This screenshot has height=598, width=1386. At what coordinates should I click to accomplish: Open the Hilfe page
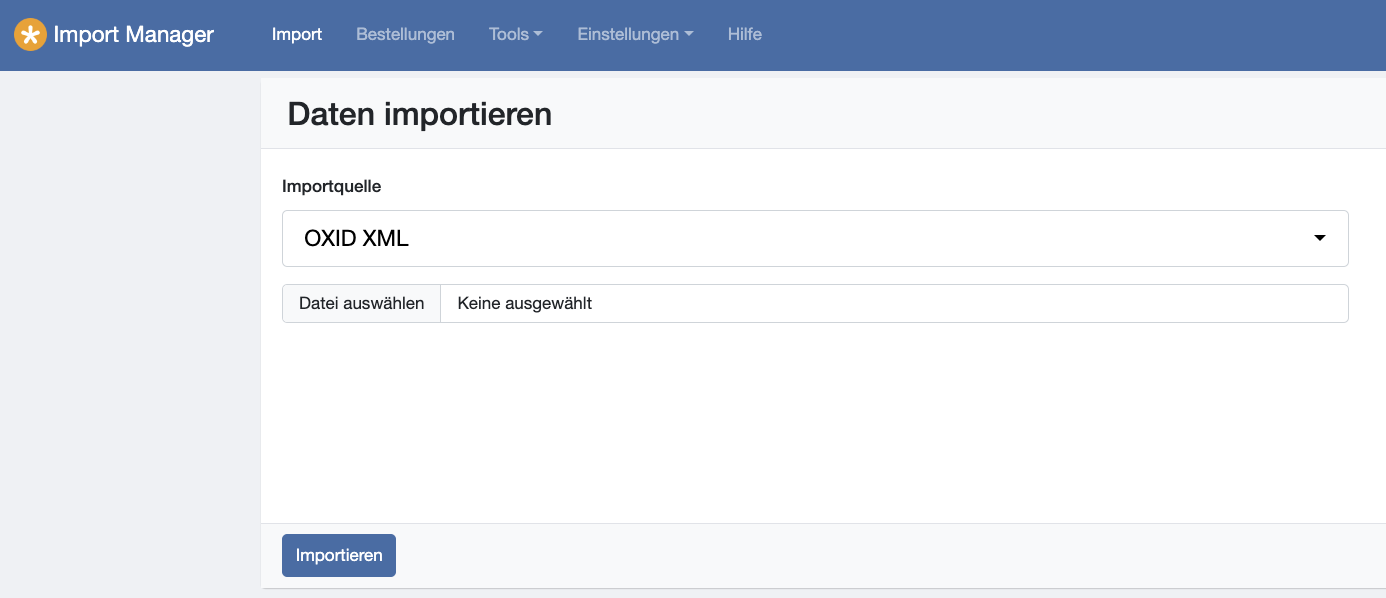(745, 34)
